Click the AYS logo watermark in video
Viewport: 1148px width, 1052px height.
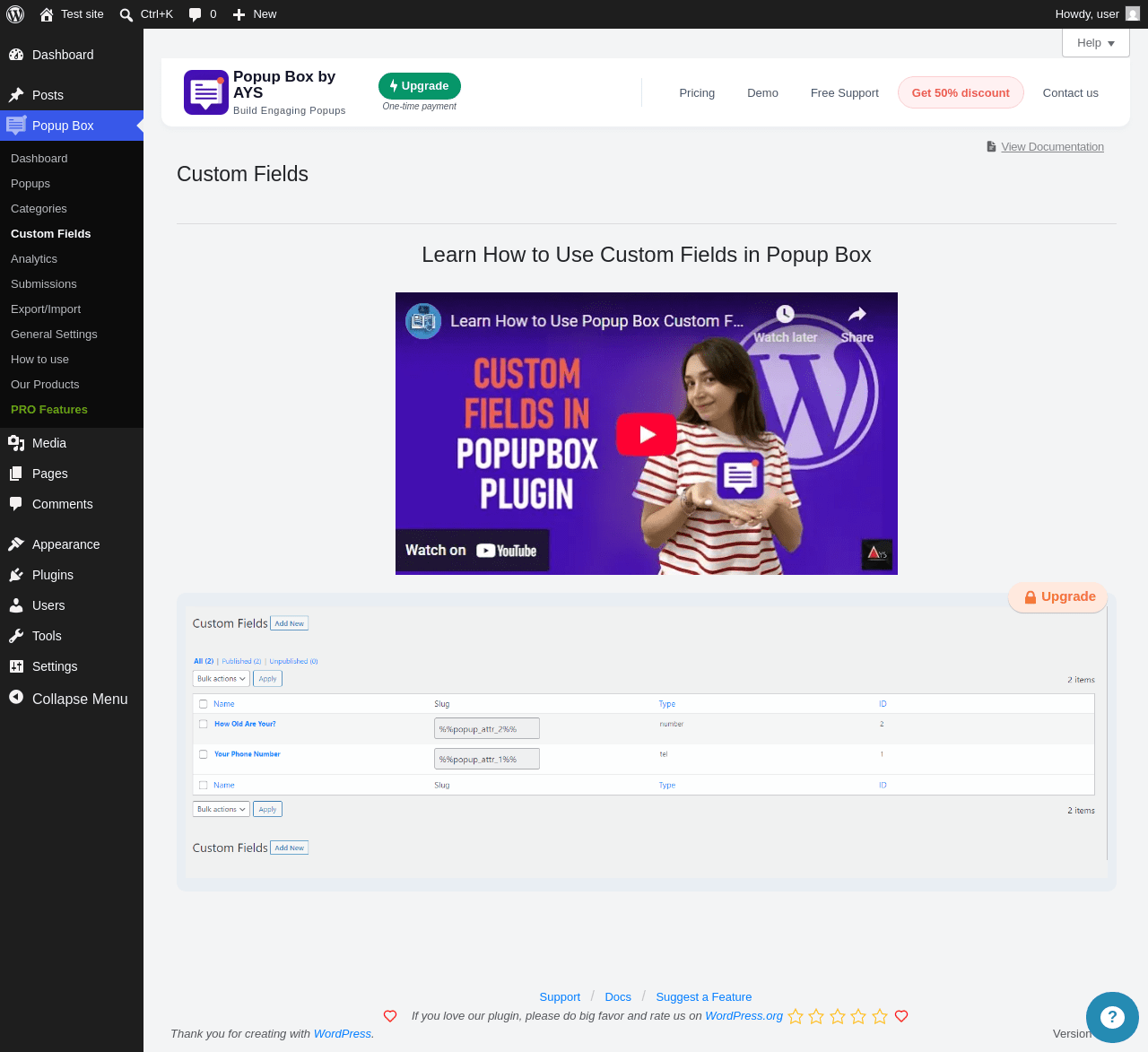click(x=876, y=553)
